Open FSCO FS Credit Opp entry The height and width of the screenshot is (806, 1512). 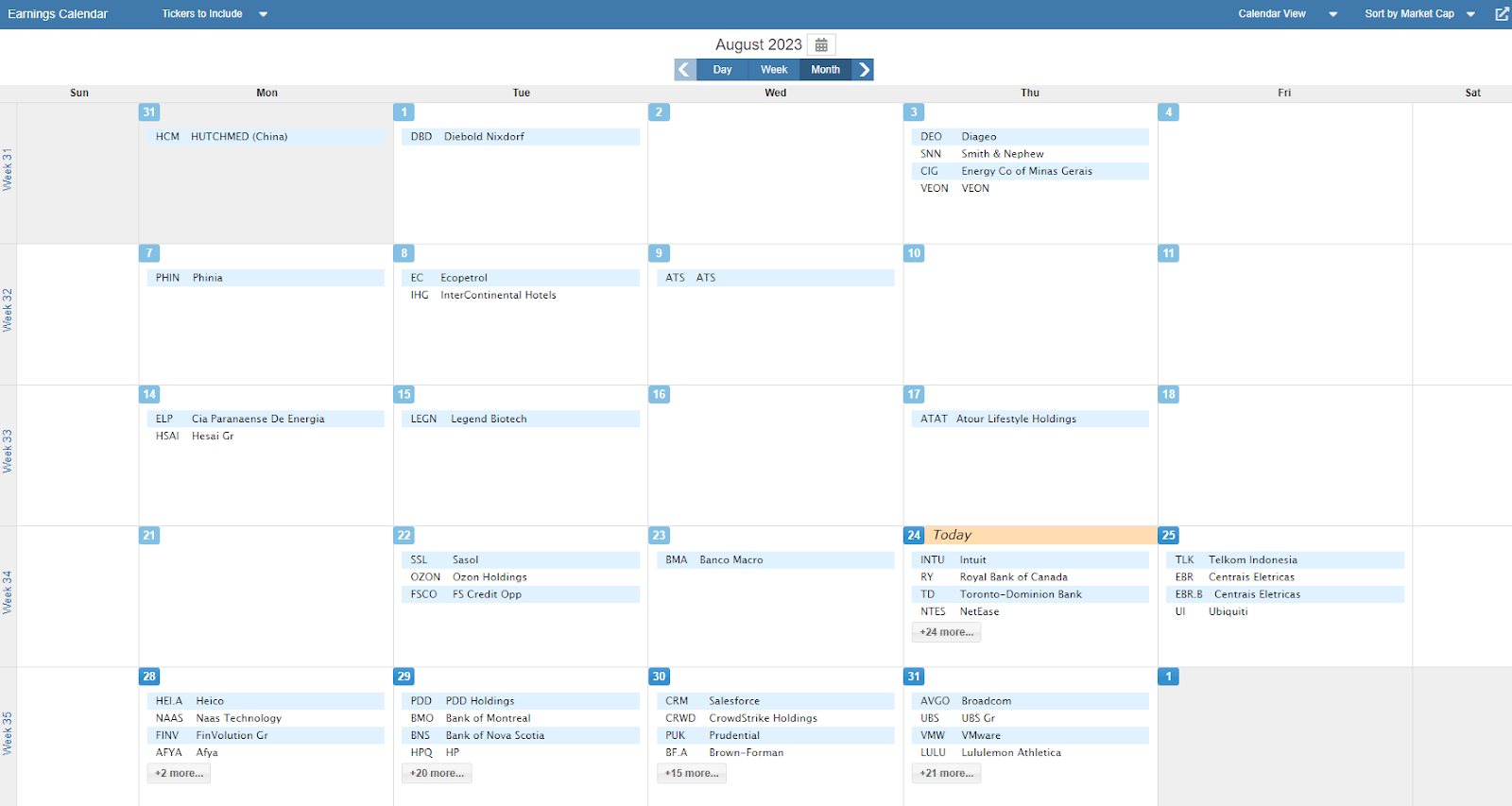521,594
